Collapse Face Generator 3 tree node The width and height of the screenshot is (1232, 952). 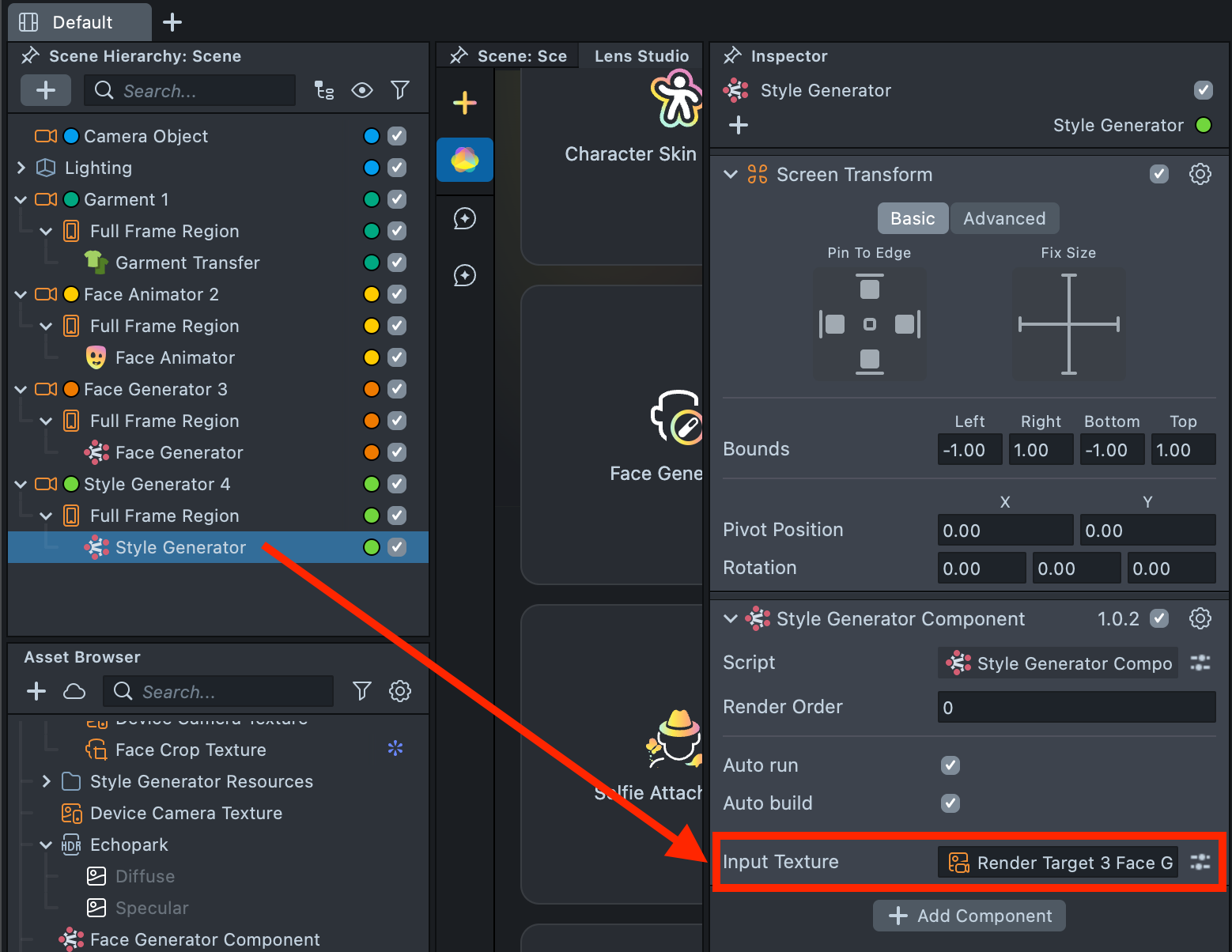pos(21,389)
